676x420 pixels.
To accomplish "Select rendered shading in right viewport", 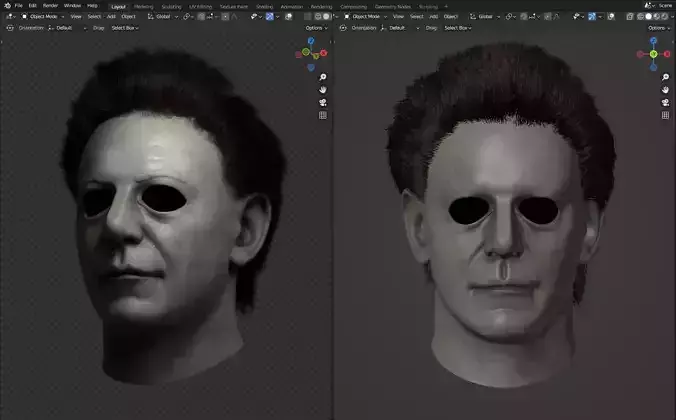I will click(664, 16).
